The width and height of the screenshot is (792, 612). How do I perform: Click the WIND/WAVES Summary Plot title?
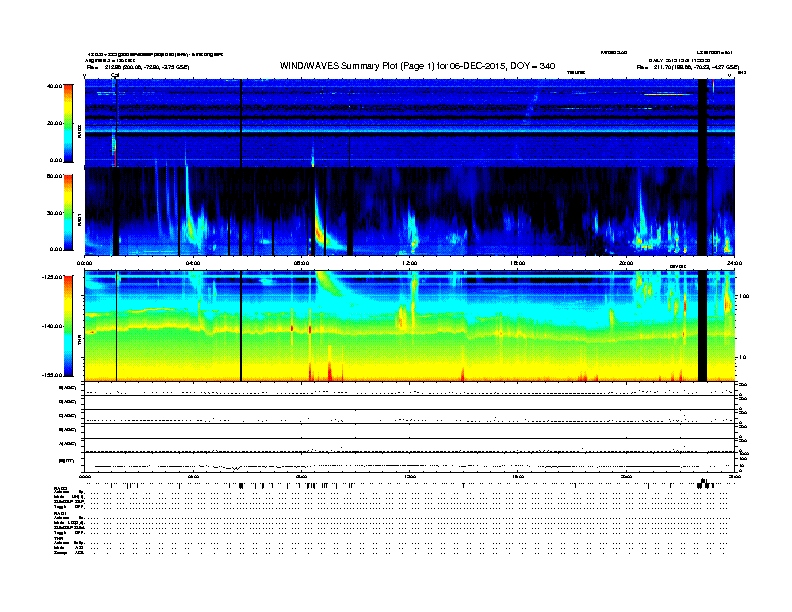click(417, 66)
